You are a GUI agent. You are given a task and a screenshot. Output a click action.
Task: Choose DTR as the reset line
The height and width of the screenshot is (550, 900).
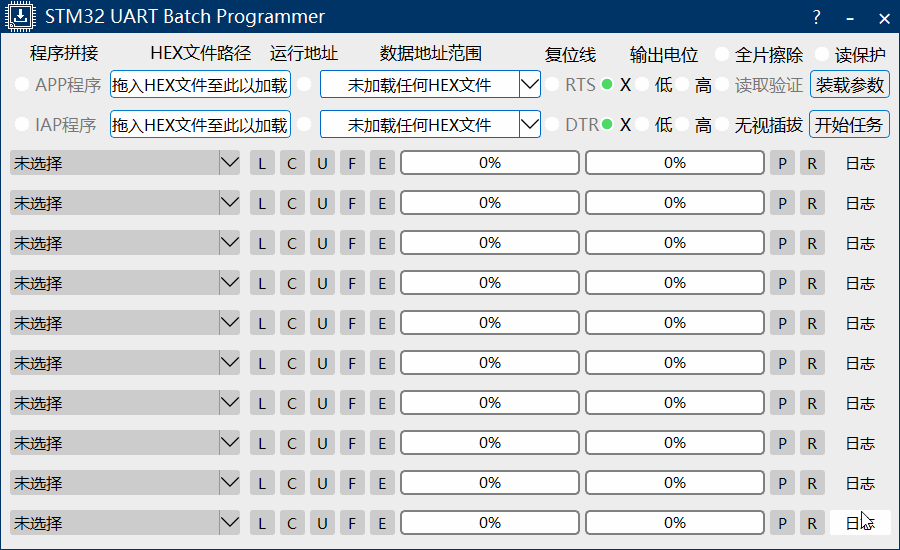552,124
